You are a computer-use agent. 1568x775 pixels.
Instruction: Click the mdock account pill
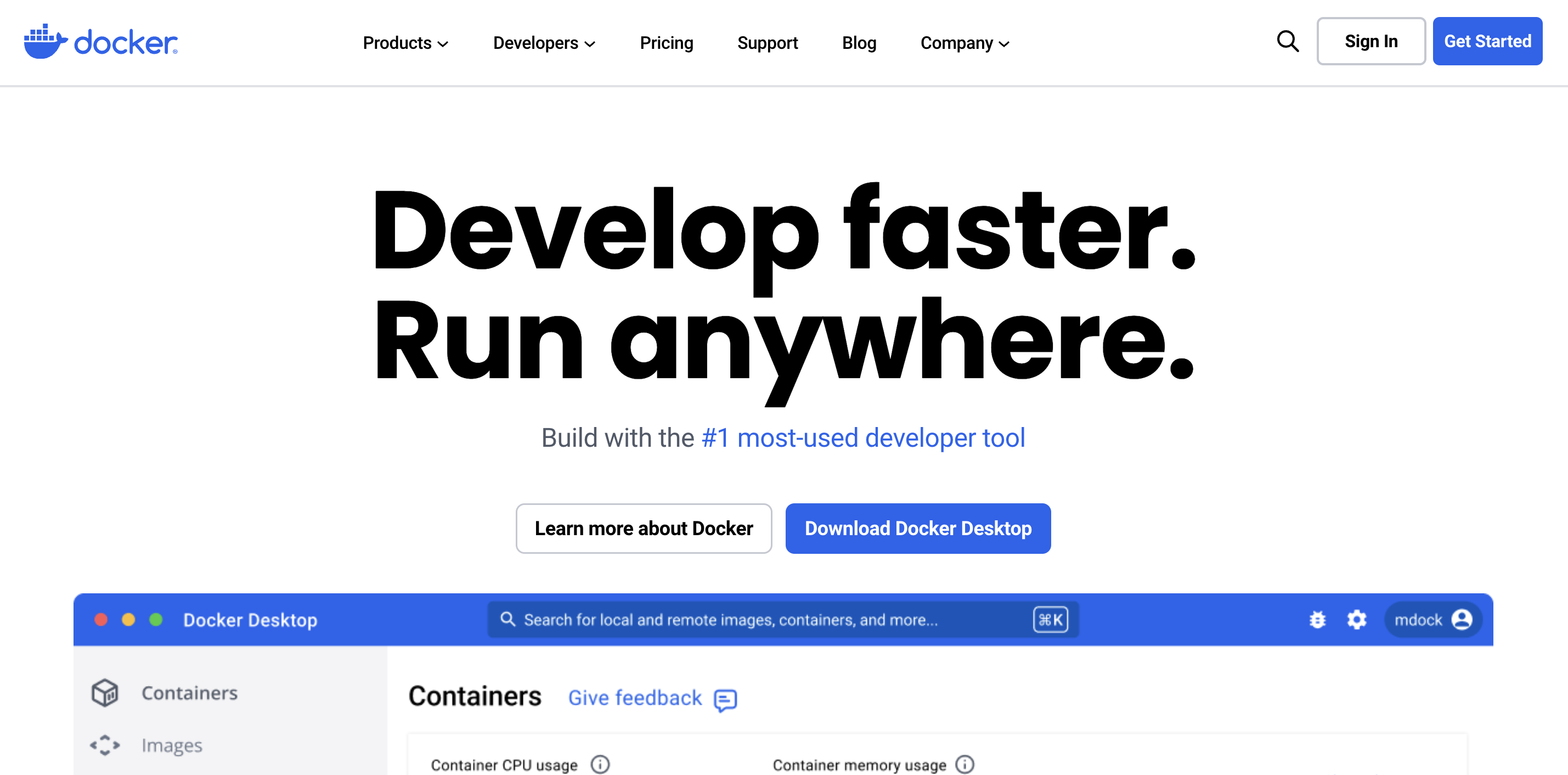1433,620
